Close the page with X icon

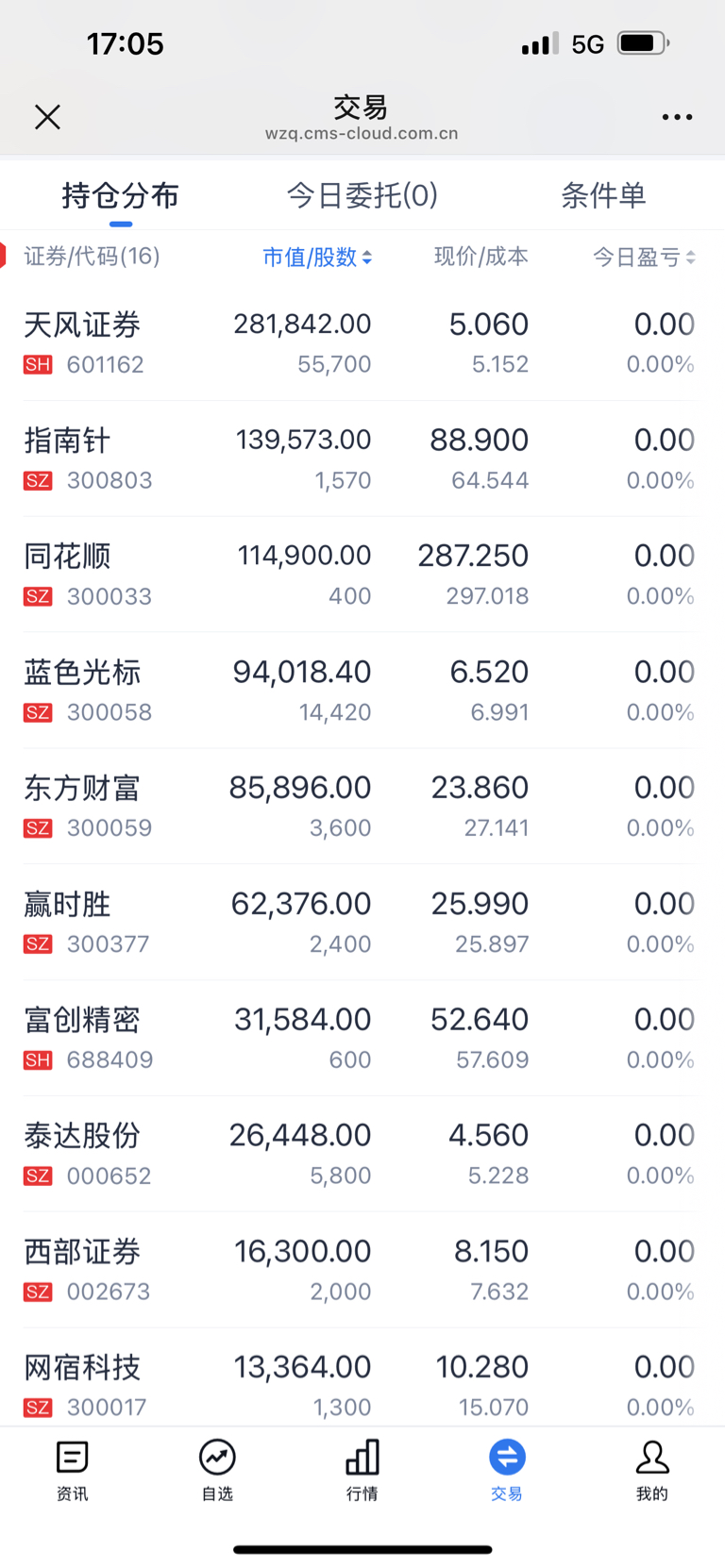point(47,117)
